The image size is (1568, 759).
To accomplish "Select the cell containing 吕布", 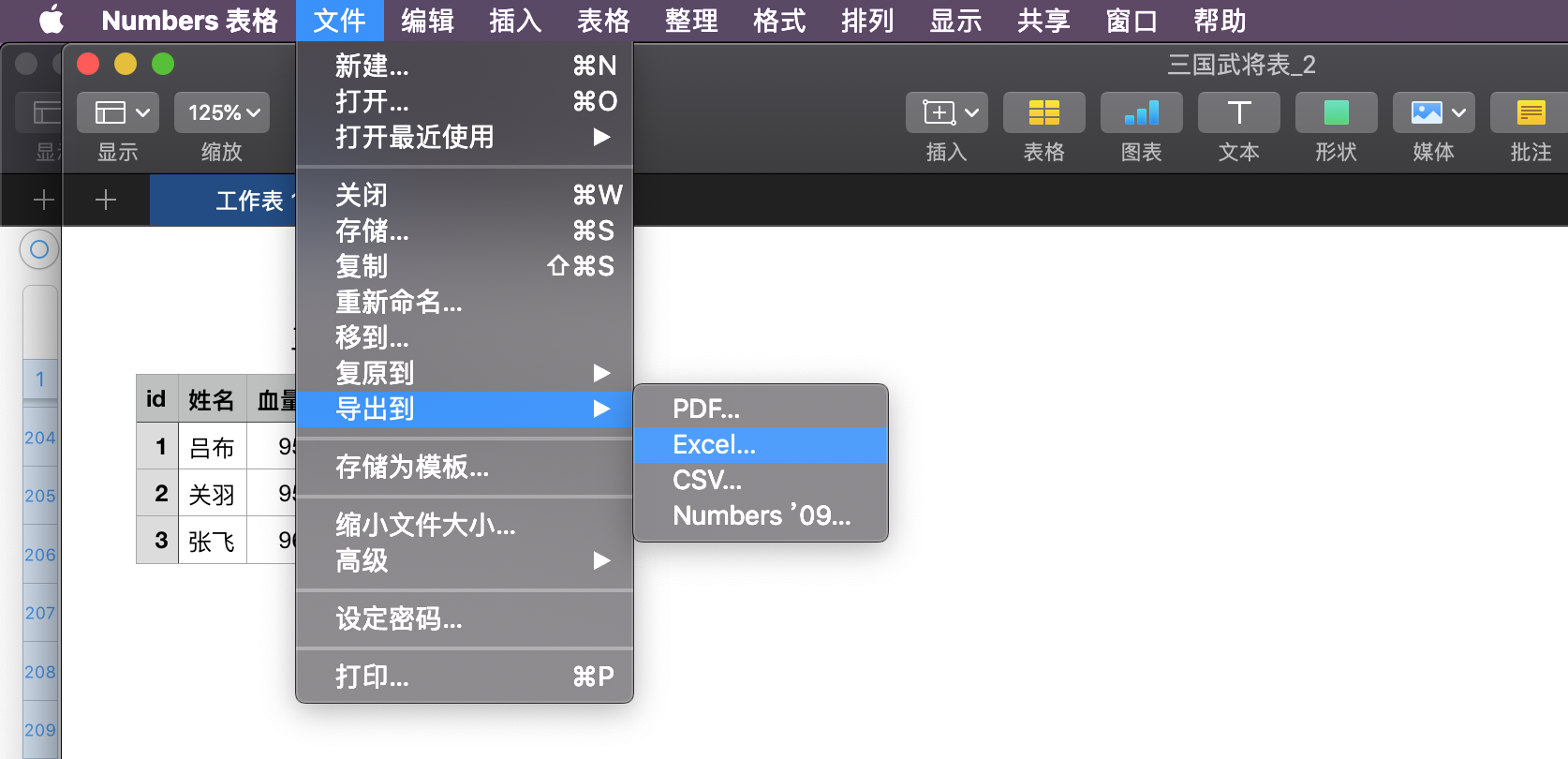I will [x=212, y=447].
